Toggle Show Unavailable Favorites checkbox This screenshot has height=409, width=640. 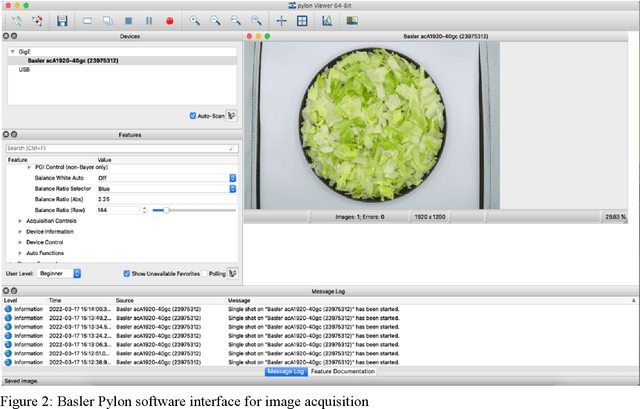coord(128,273)
